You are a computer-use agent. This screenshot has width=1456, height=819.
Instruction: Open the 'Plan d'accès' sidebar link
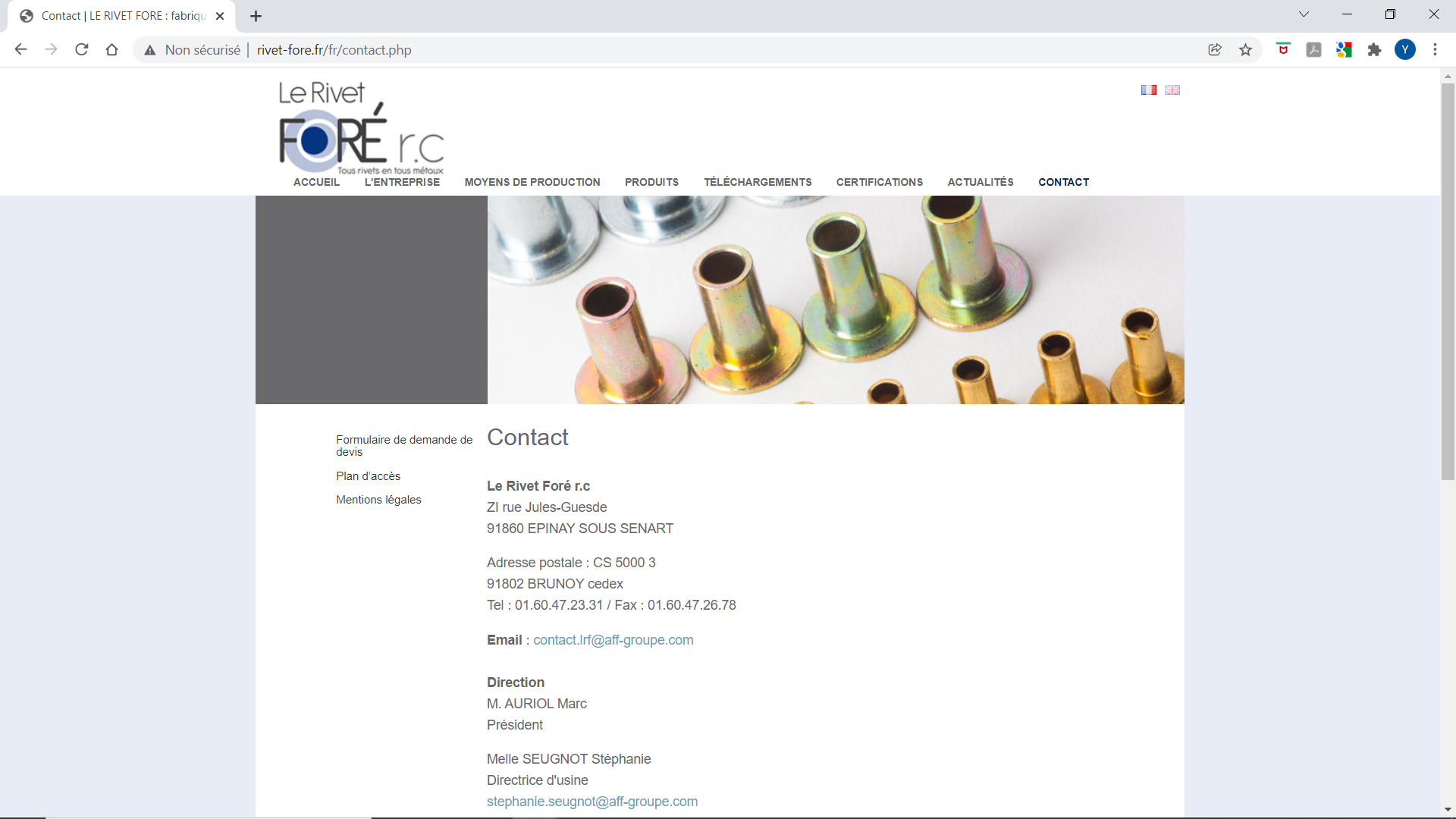[x=368, y=476]
